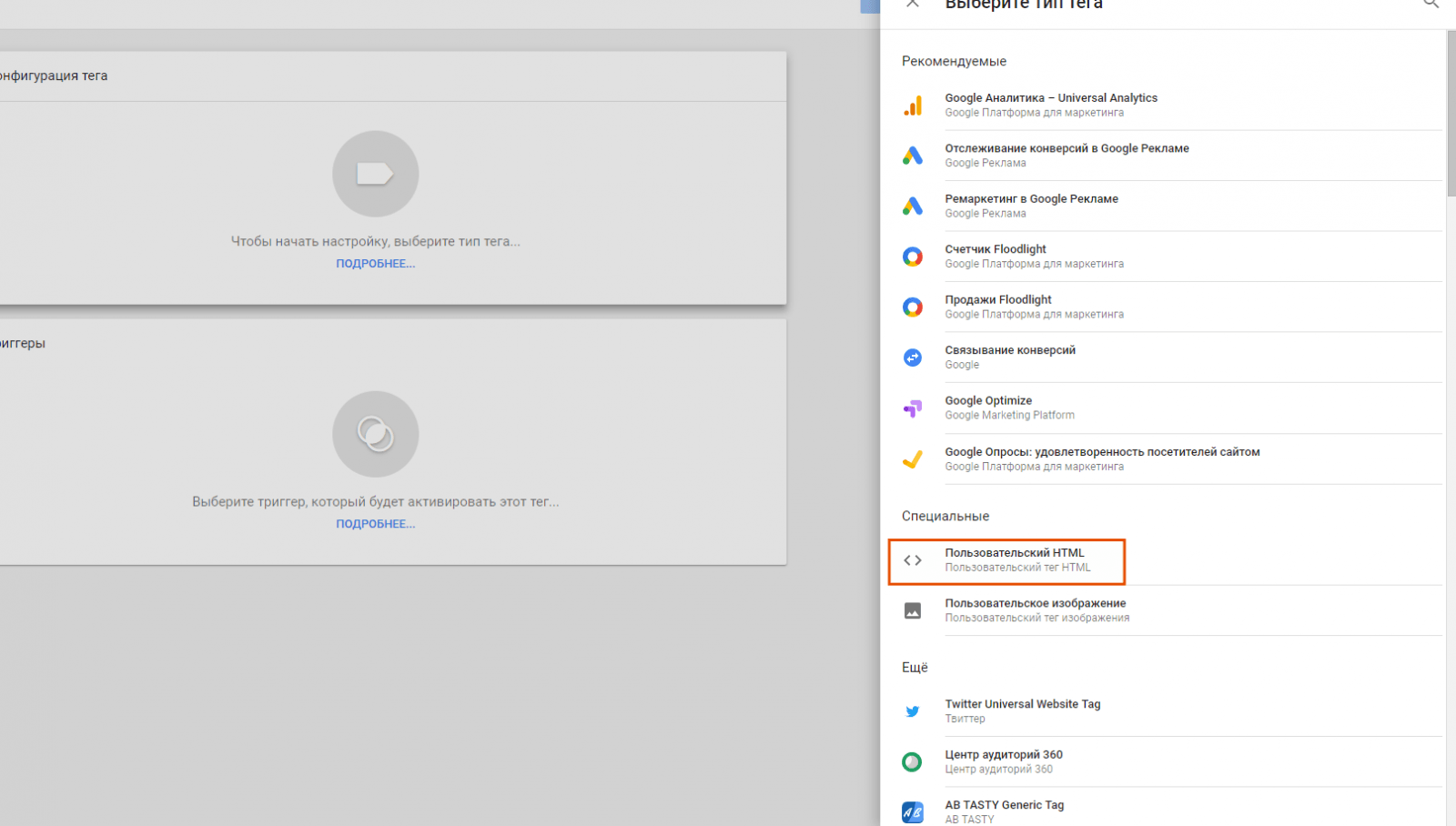This screenshot has width=1456, height=826.
Task: Click the tag type list scrollbar
Action: click(x=1451, y=114)
